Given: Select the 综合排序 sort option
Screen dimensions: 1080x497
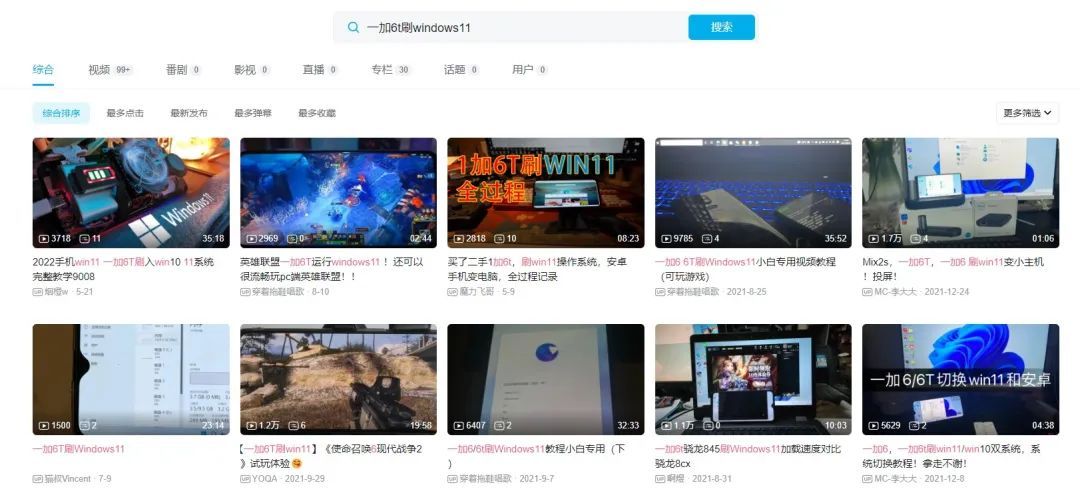Looking at the screenshot, I should tap(61, 113).
